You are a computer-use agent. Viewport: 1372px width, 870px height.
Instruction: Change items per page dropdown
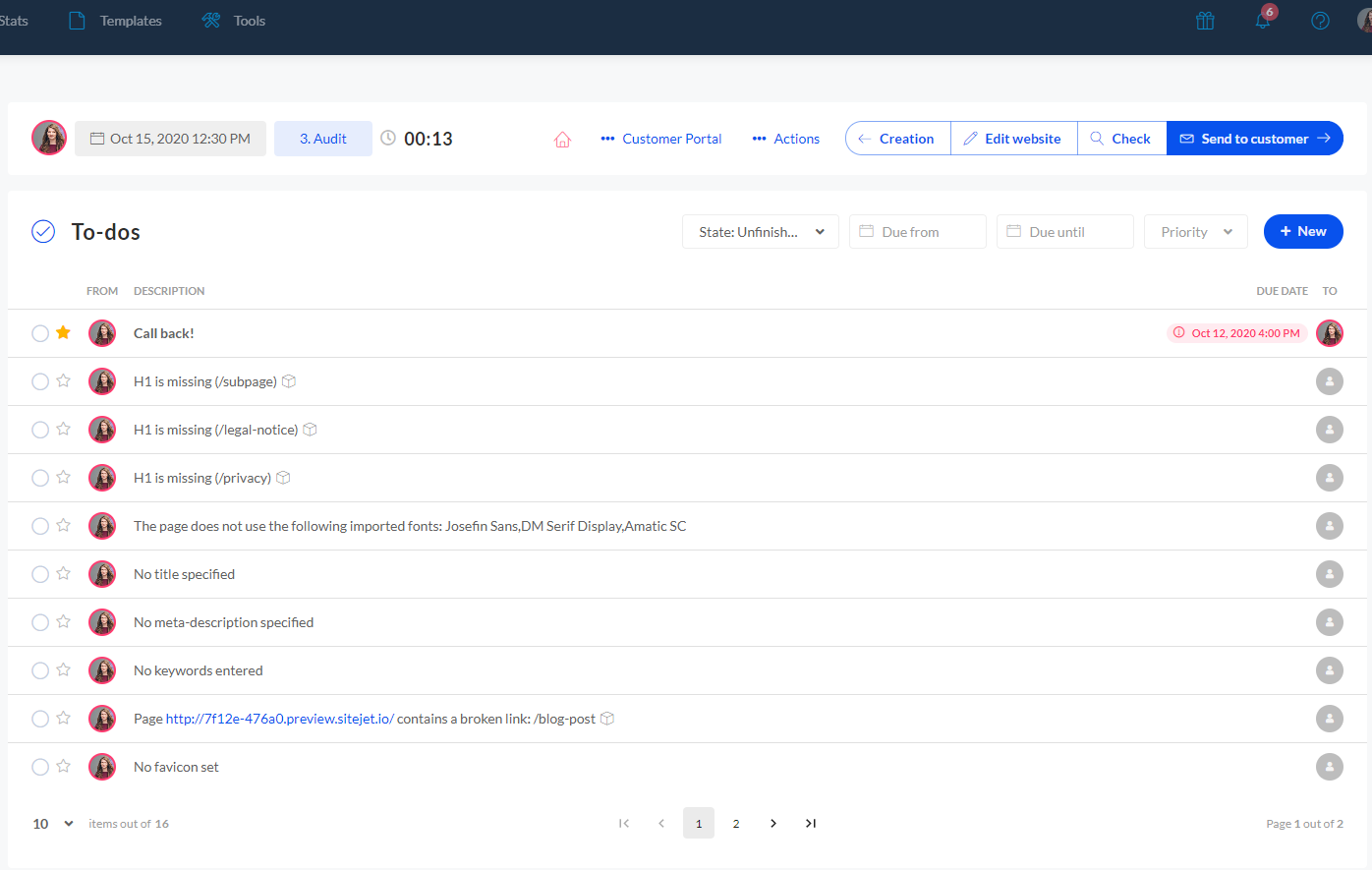click(x=53, y=824)
